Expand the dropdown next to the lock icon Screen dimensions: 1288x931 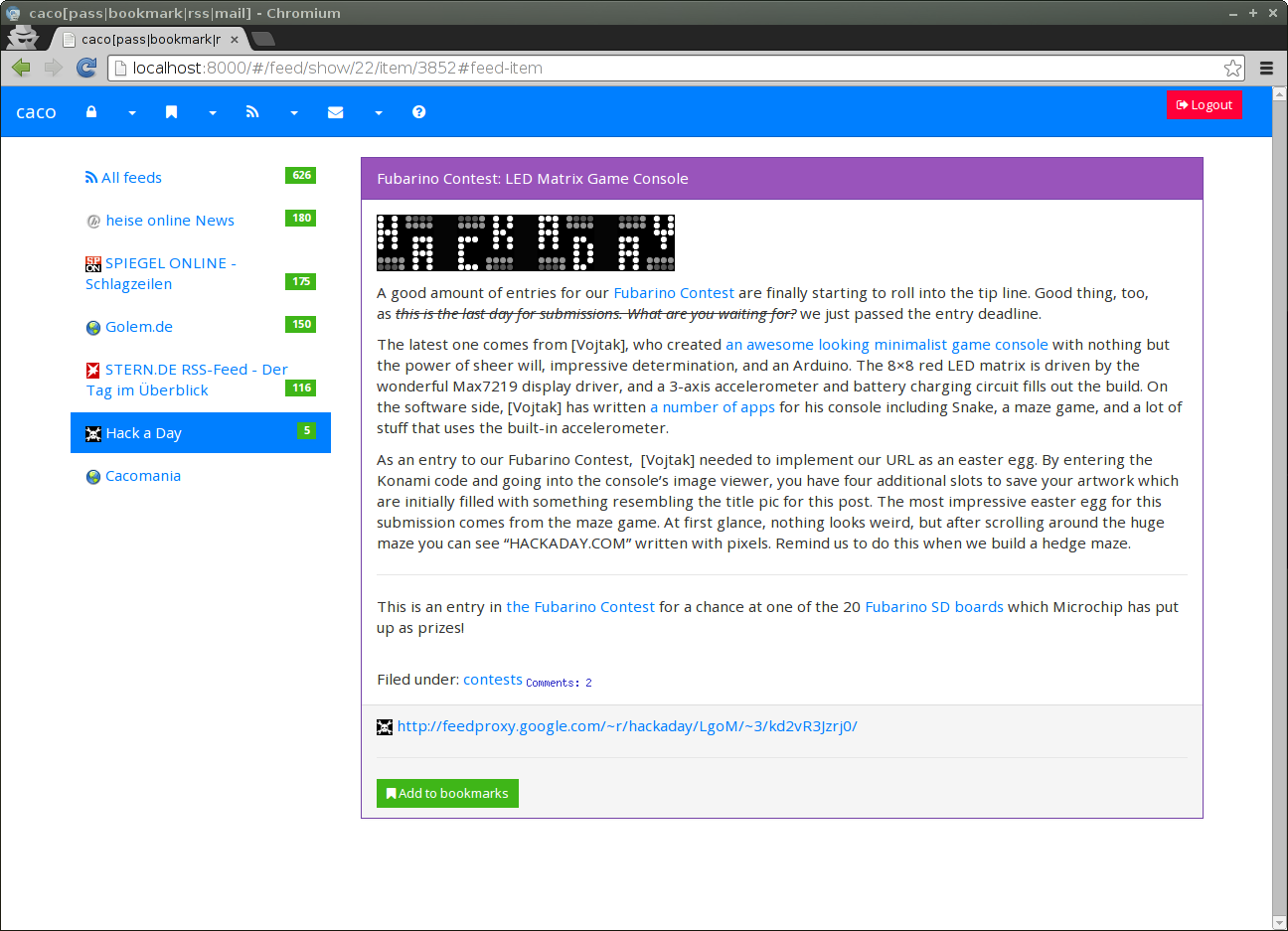click(132, 113)
